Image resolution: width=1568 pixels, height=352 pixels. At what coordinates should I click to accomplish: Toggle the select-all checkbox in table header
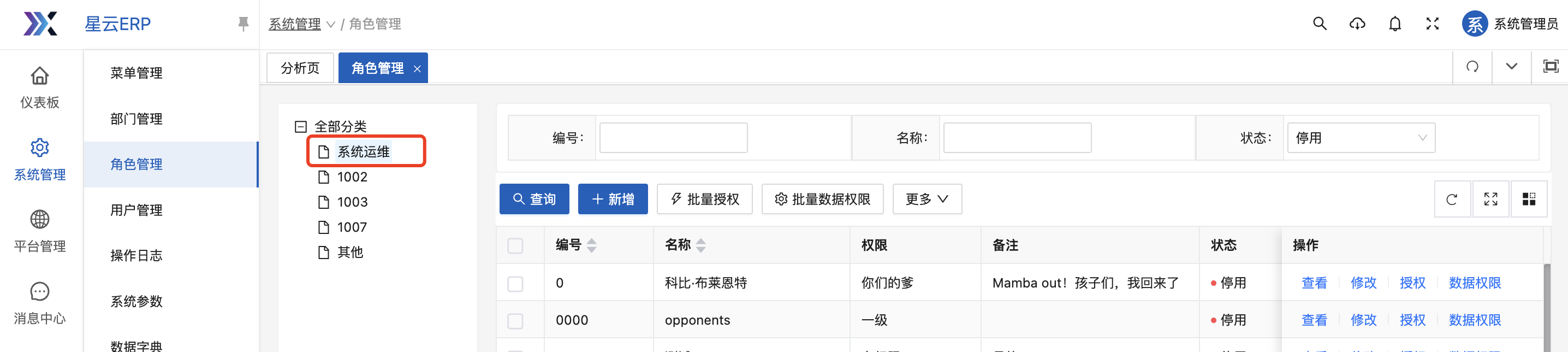coord(515,245)
